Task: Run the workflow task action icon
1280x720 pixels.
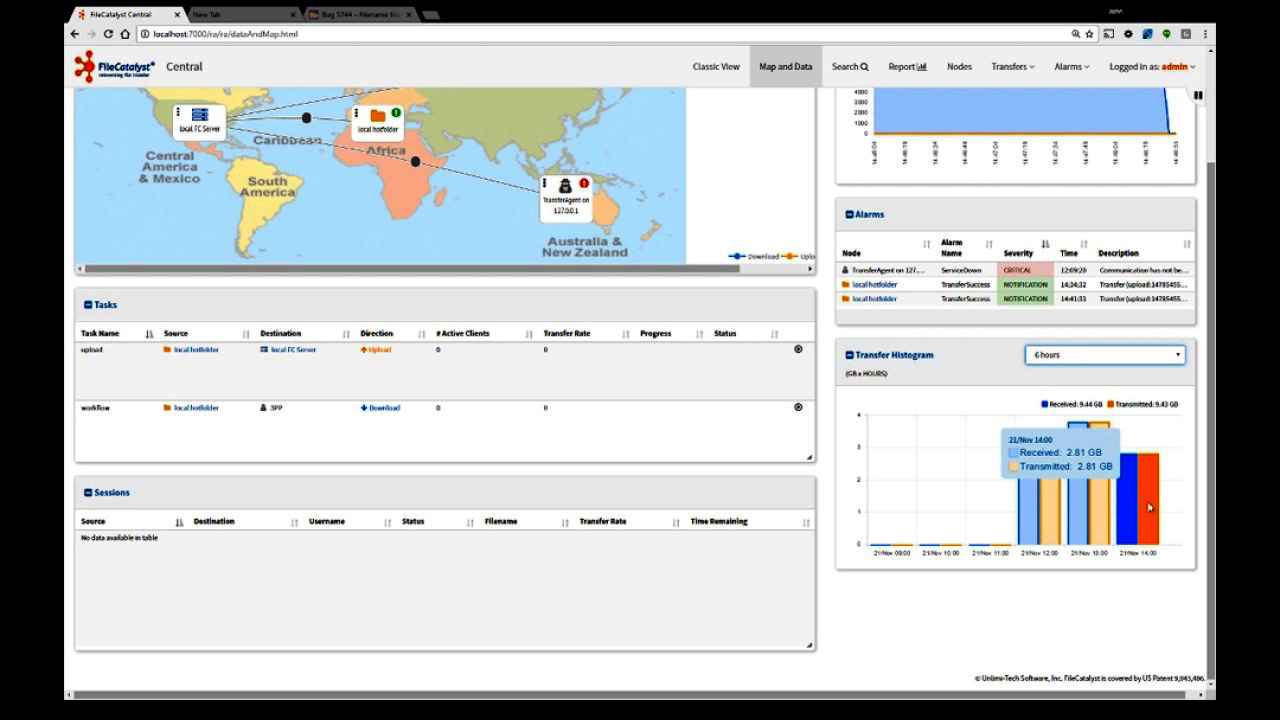Action: 798,407
